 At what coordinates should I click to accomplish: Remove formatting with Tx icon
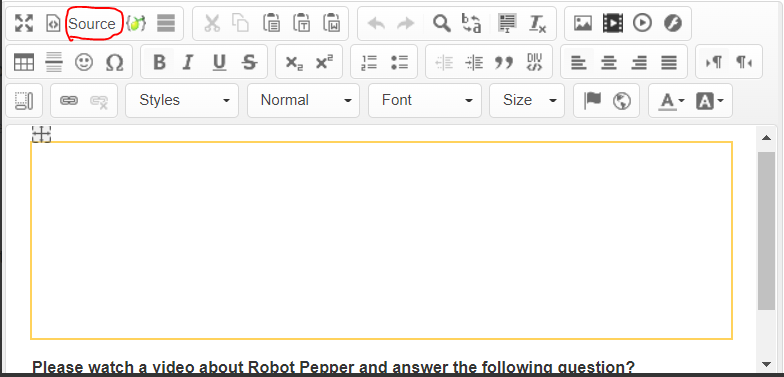pyautogui.click(x=538, y=23)
